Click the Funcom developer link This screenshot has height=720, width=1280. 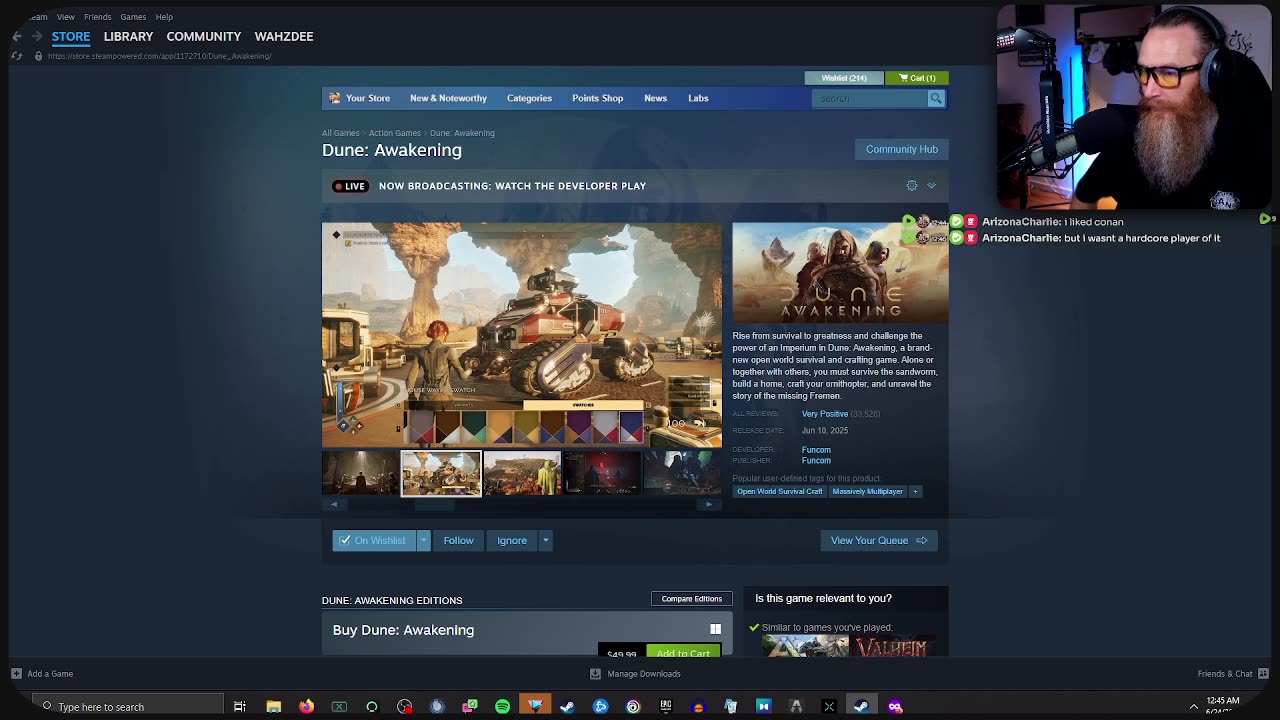pyautogui.click(x=816, y=450)
